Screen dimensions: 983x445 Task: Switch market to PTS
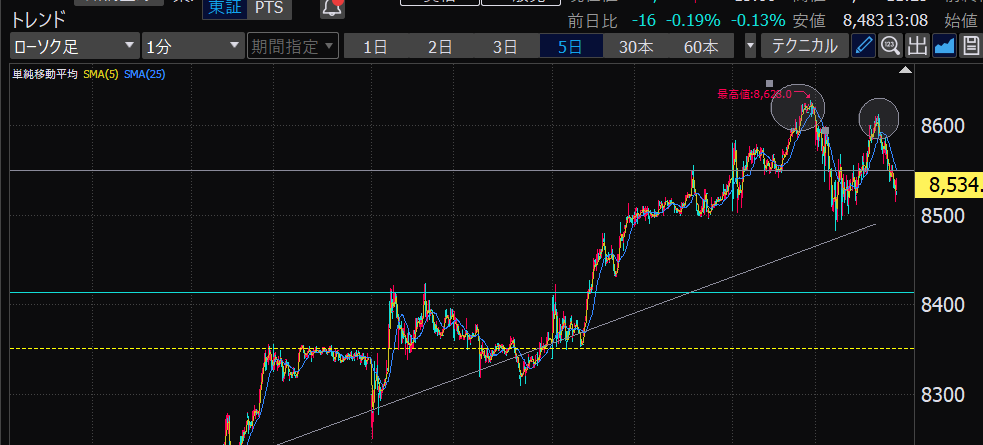[x=268, y=8]
